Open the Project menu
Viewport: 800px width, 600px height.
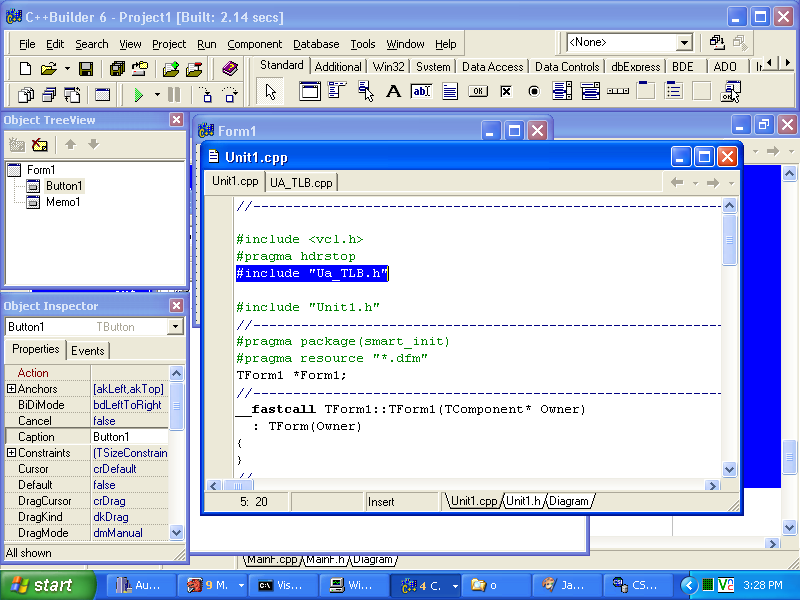[x=169, y=44]
